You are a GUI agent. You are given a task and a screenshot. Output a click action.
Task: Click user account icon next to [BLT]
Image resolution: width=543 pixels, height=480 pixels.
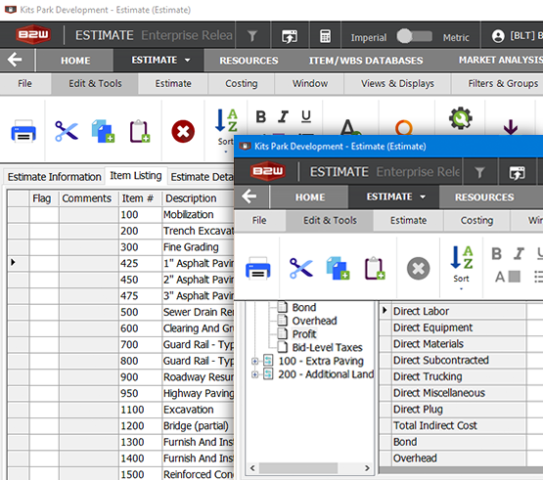click(498, 36)
